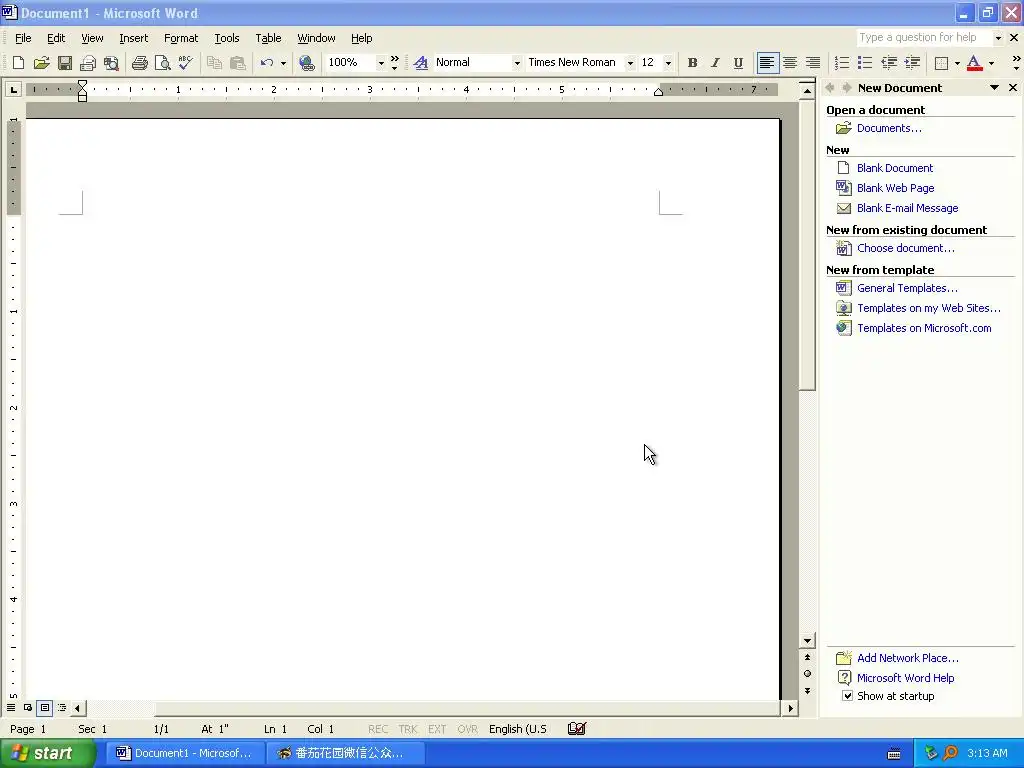Open the Insert menu
The width and height of the screenshot is (1024, 768).
pyautogui.click(x=133, y=38)
